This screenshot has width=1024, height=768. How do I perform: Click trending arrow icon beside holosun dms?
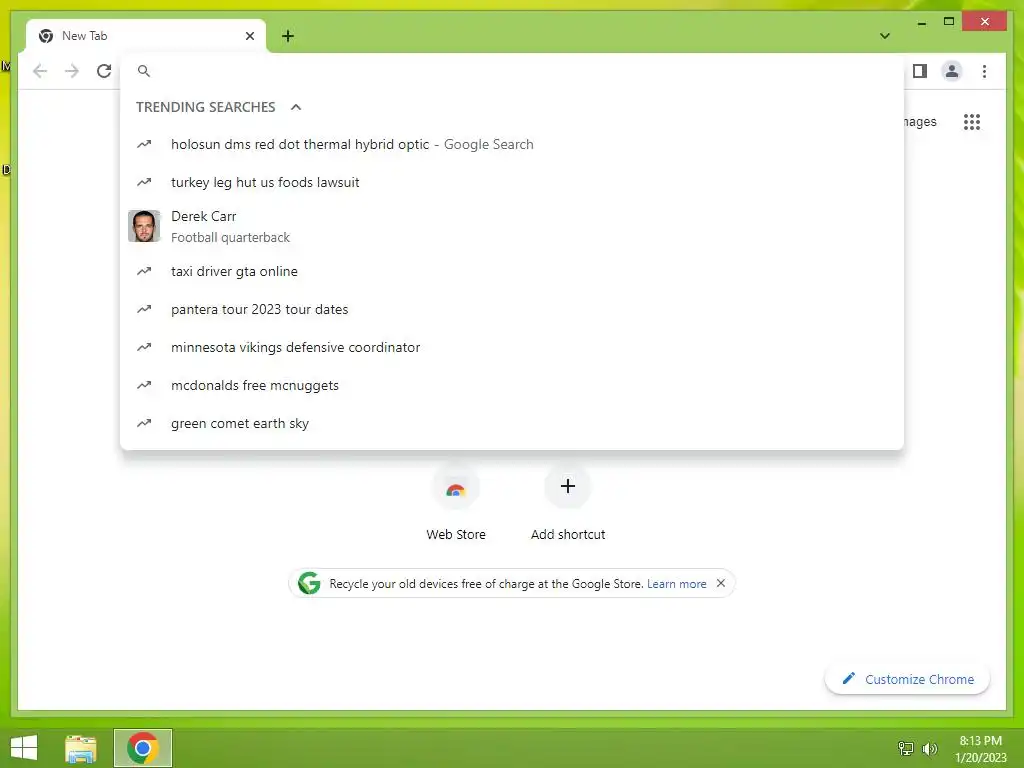[x=144, y=144]
